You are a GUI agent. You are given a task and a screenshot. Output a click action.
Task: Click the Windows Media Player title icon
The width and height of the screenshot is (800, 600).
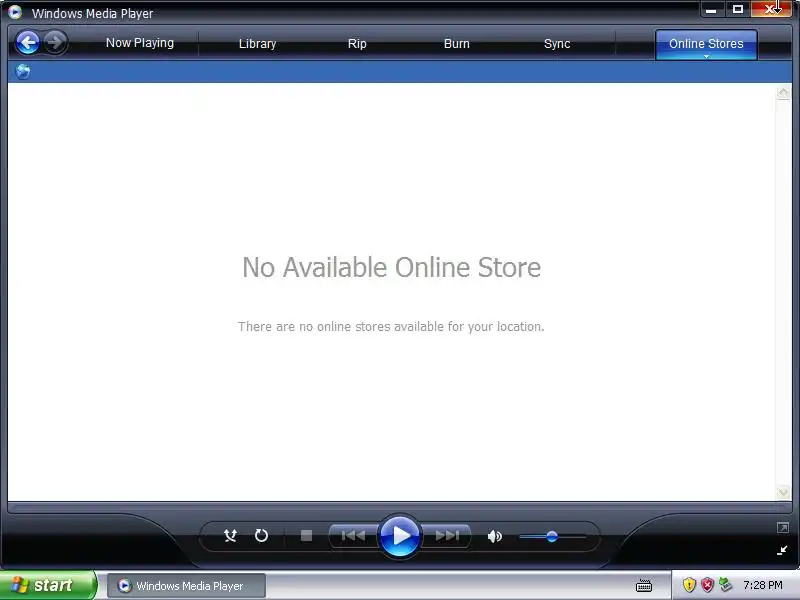[x=15, y=12]
